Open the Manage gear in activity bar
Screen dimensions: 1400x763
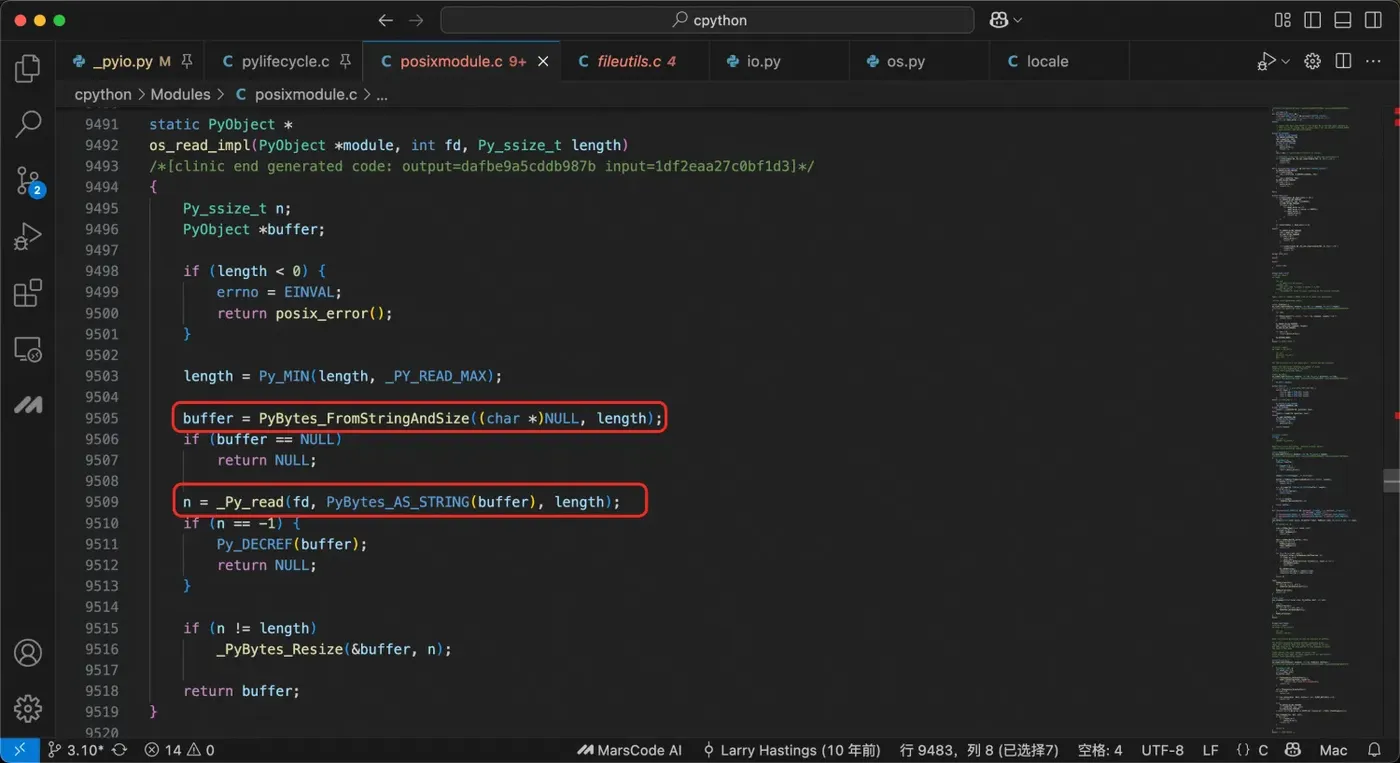coord(28,708)
